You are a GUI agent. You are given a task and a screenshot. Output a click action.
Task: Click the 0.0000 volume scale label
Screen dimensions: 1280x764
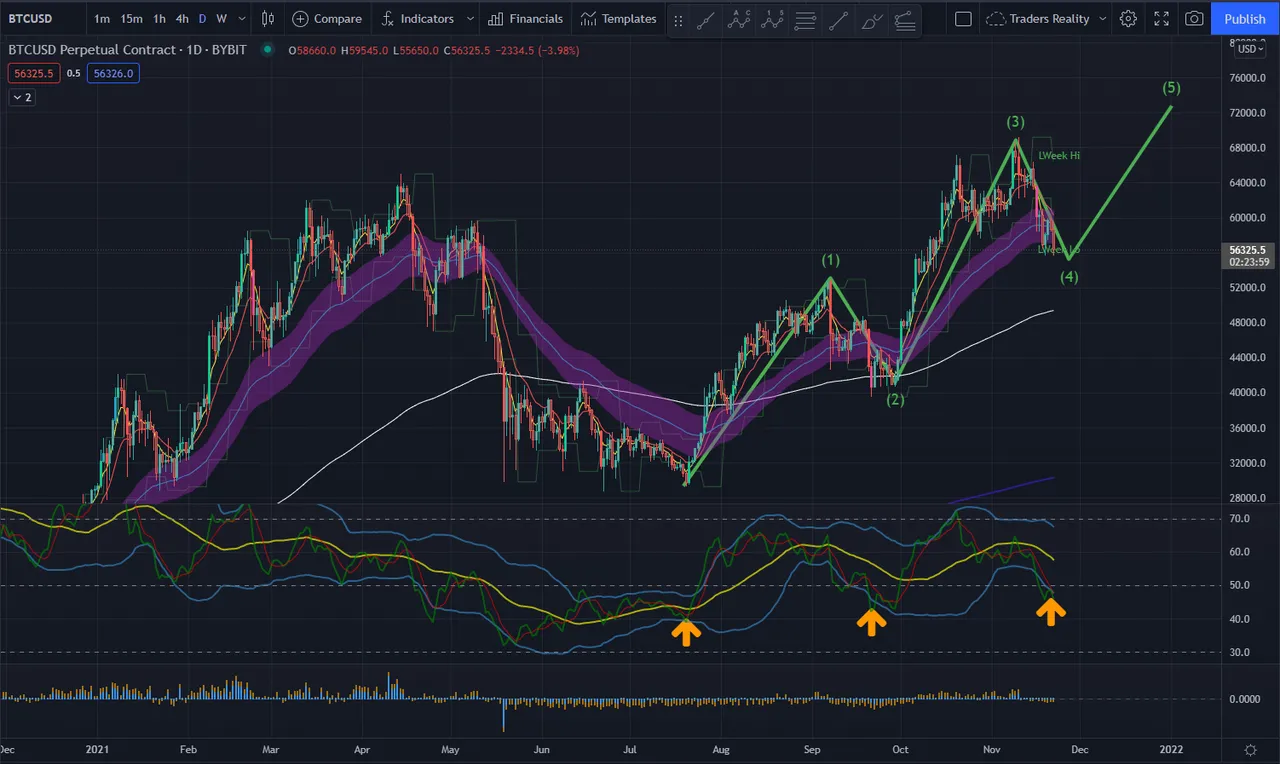coord(1245,699)
